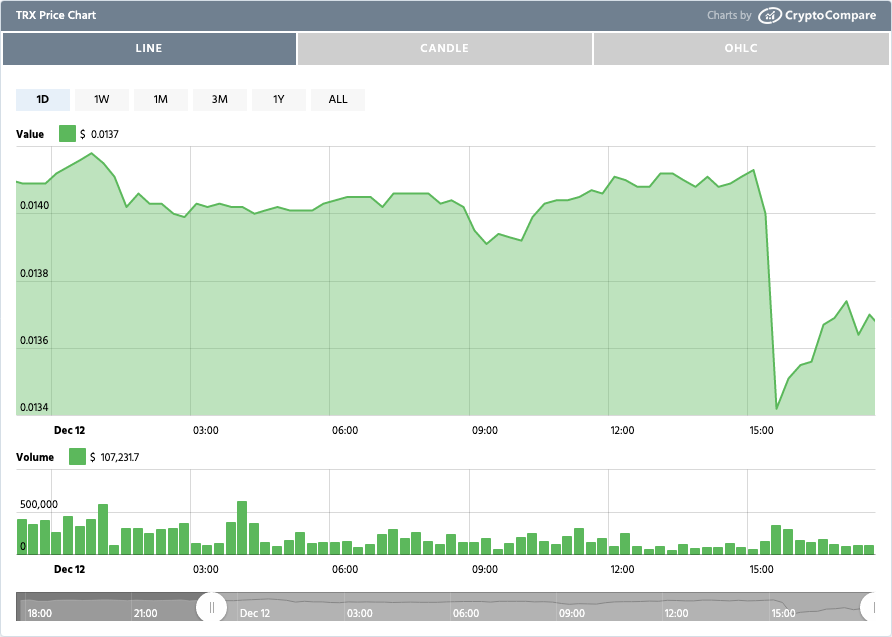Click the $ 107,231.7 volume readout
892x637 pixels.
(x=114, y=457)
